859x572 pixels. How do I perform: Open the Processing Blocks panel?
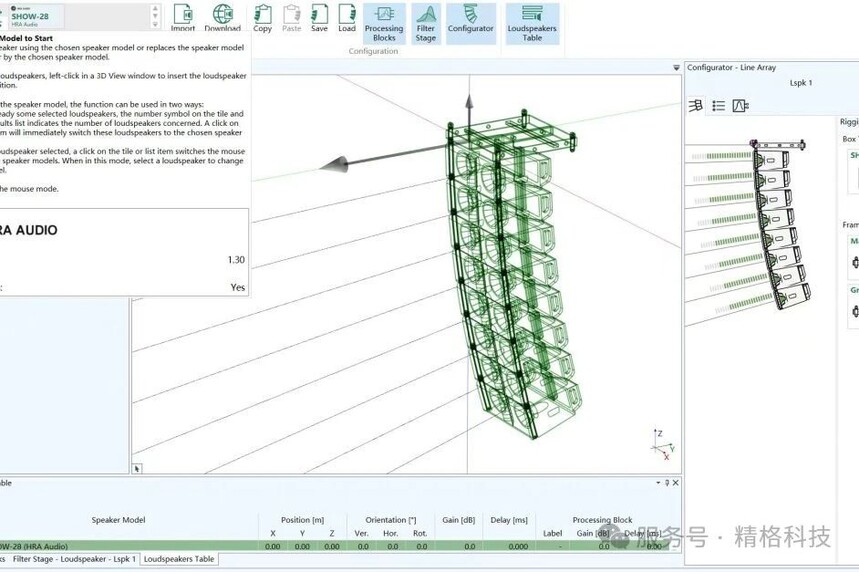384,23
